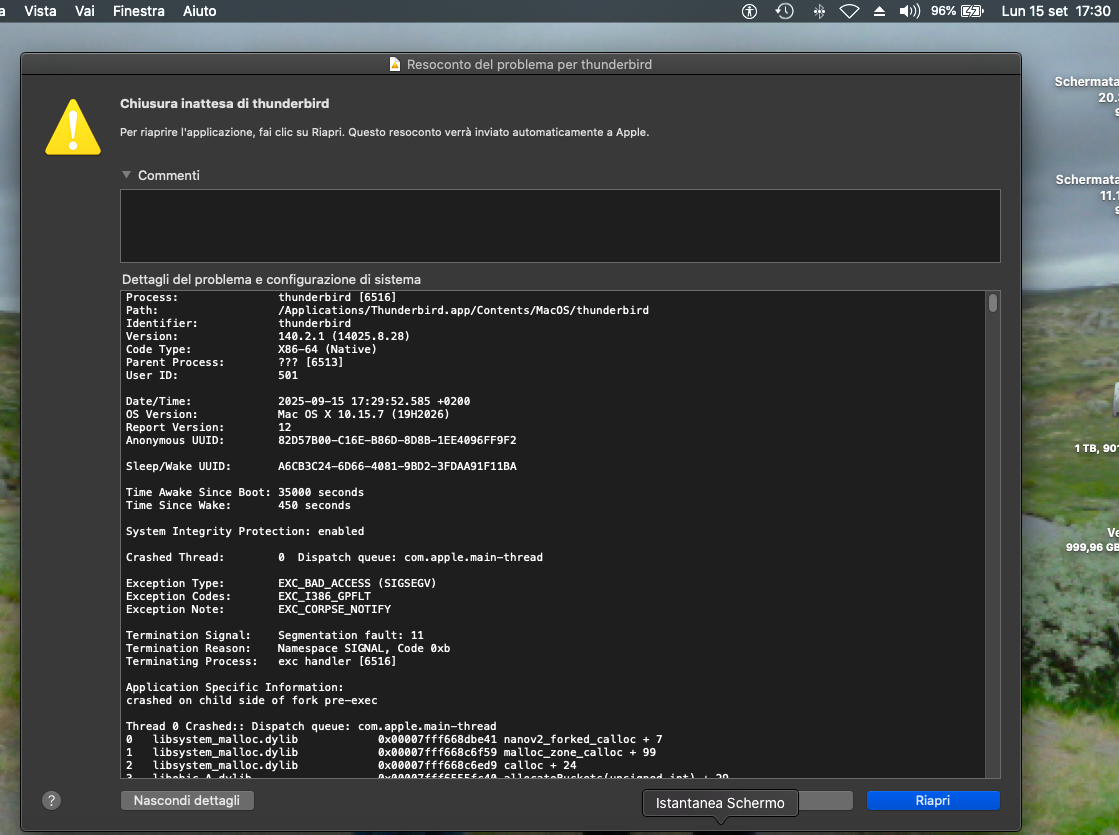1119x835 pixels.
Task: Click the Bluetooth status icon
Action: tap(819, 11)
